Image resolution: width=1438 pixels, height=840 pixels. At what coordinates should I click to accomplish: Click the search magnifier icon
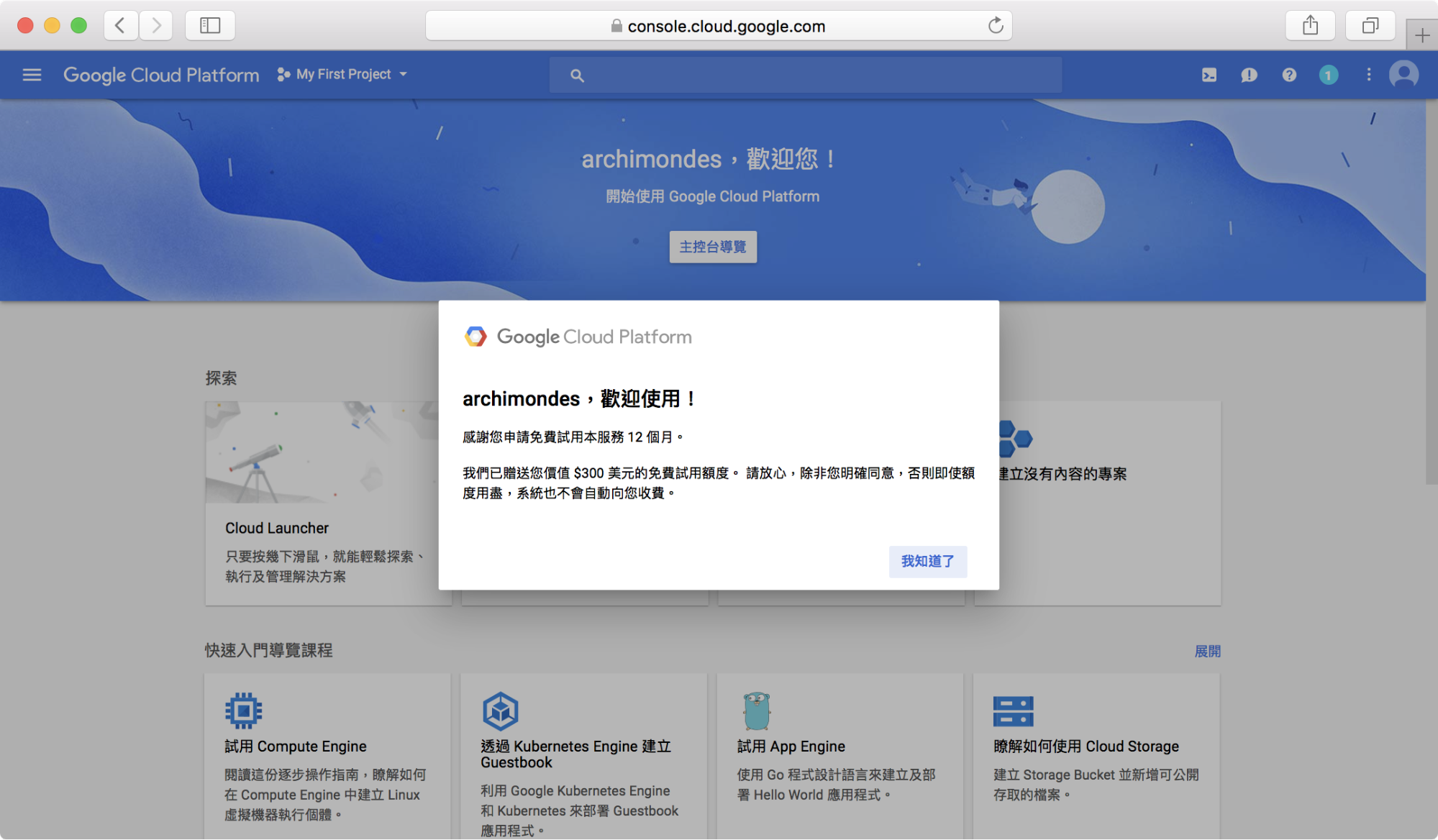click(x=577, y=75)
